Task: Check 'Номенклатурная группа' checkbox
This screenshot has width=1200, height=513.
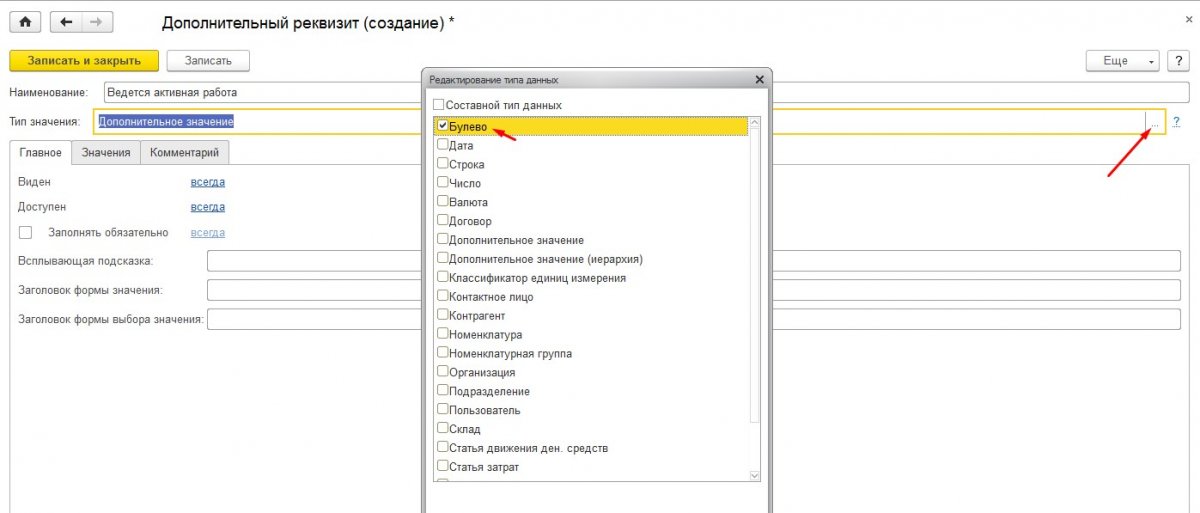Action: (443, 353)
